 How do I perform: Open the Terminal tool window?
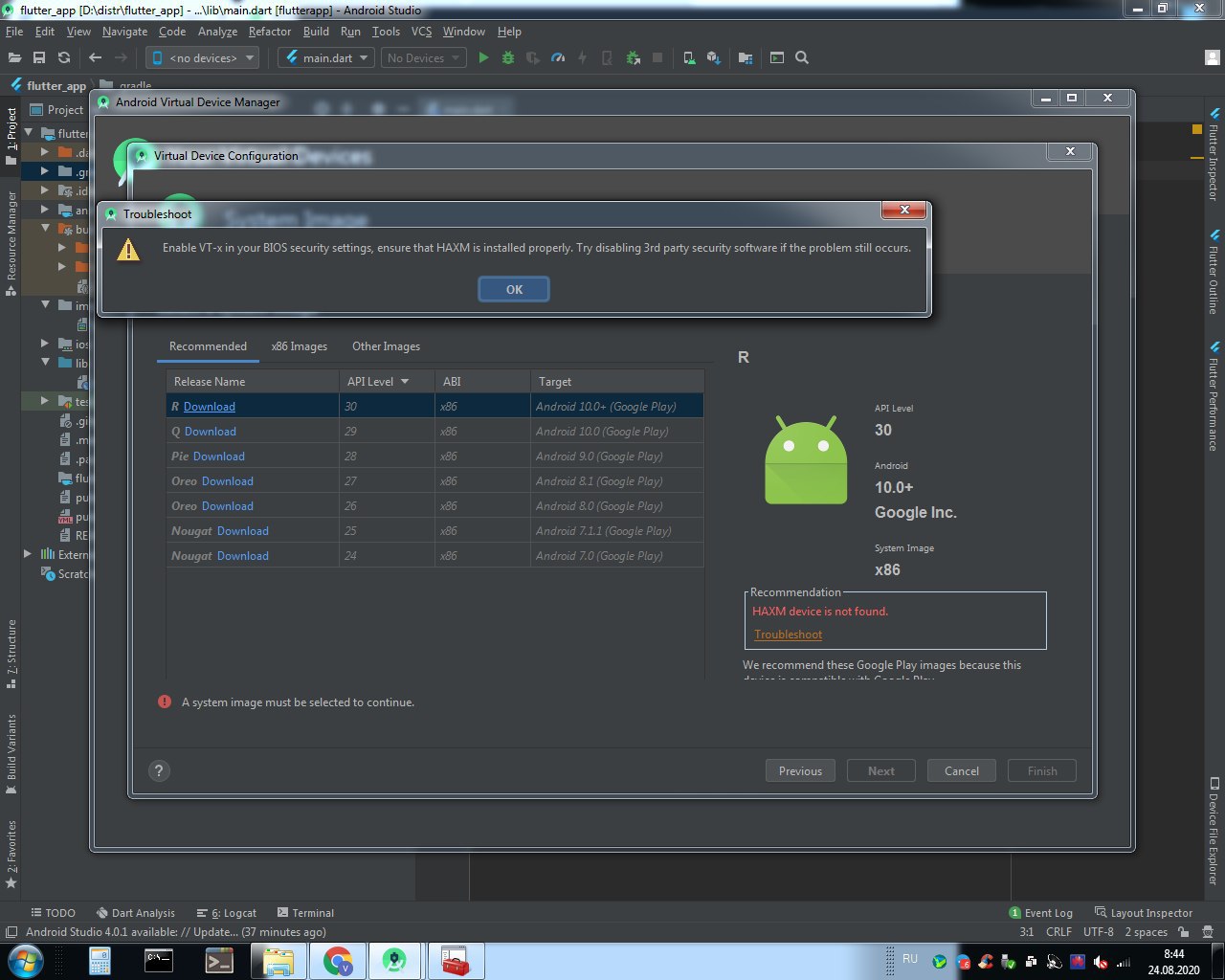tap(305, 913)
